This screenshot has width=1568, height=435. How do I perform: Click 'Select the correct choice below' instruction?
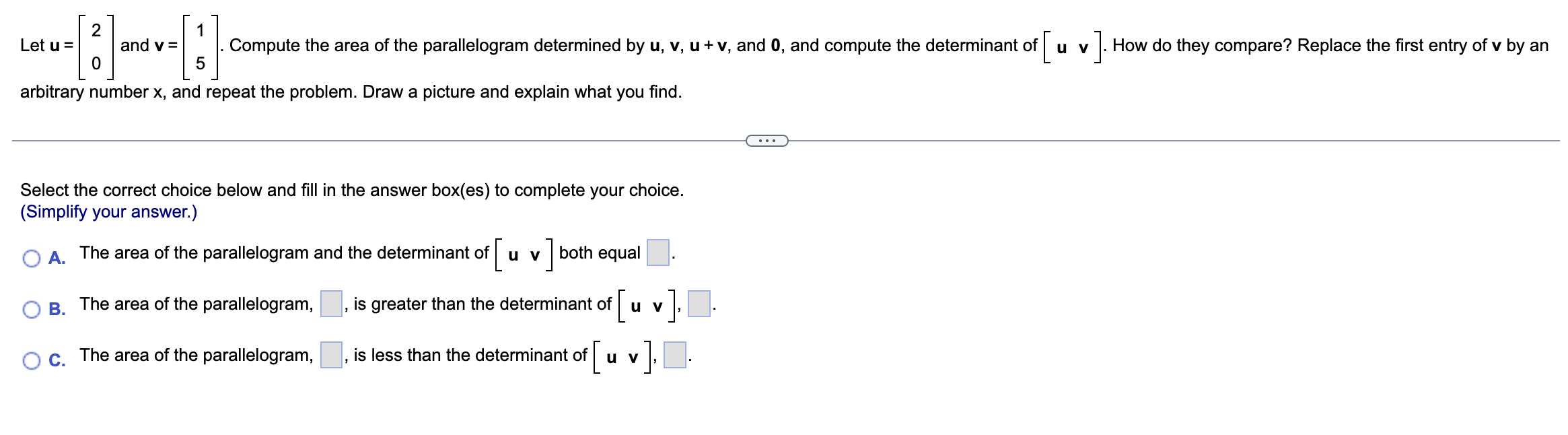coord(352,190)
